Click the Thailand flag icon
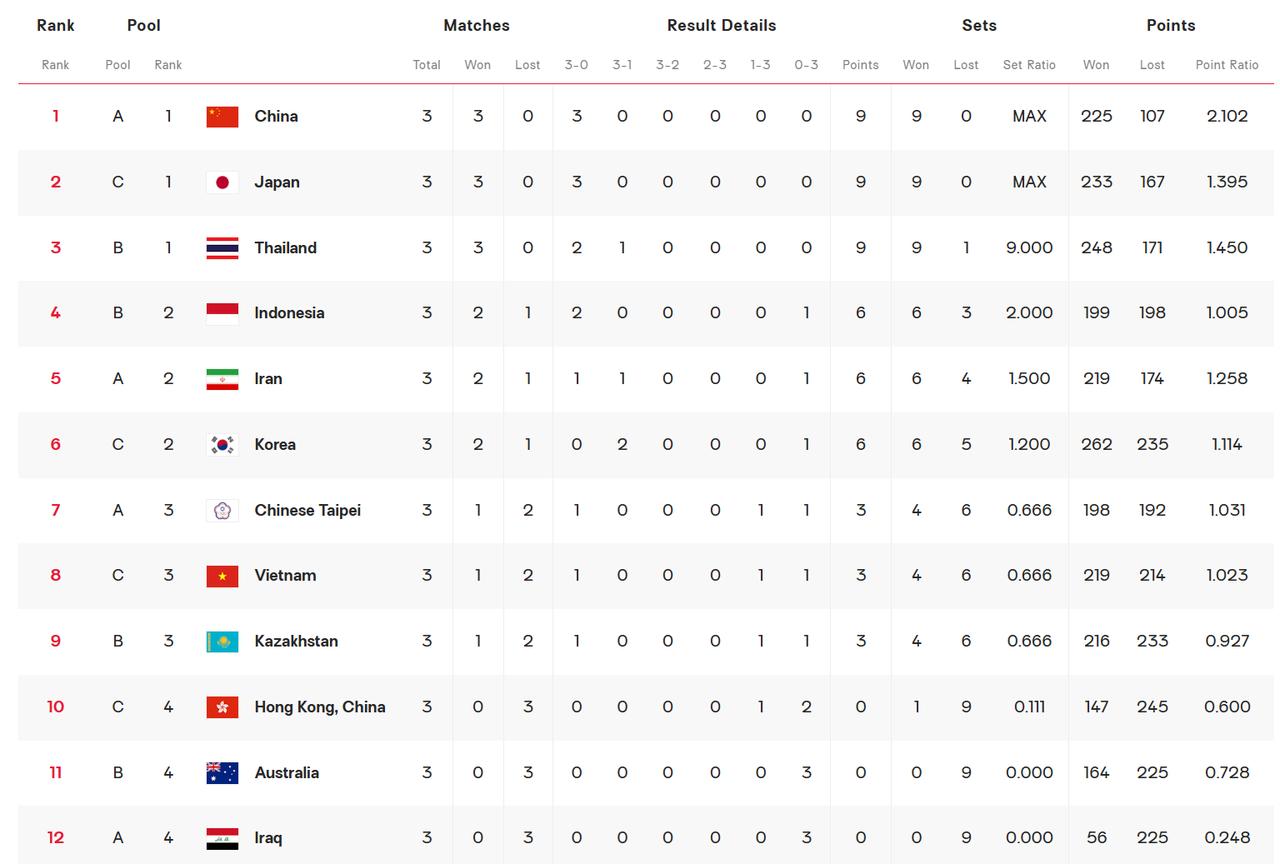Viewport: 1280px width, 864px height. (222, 248)
